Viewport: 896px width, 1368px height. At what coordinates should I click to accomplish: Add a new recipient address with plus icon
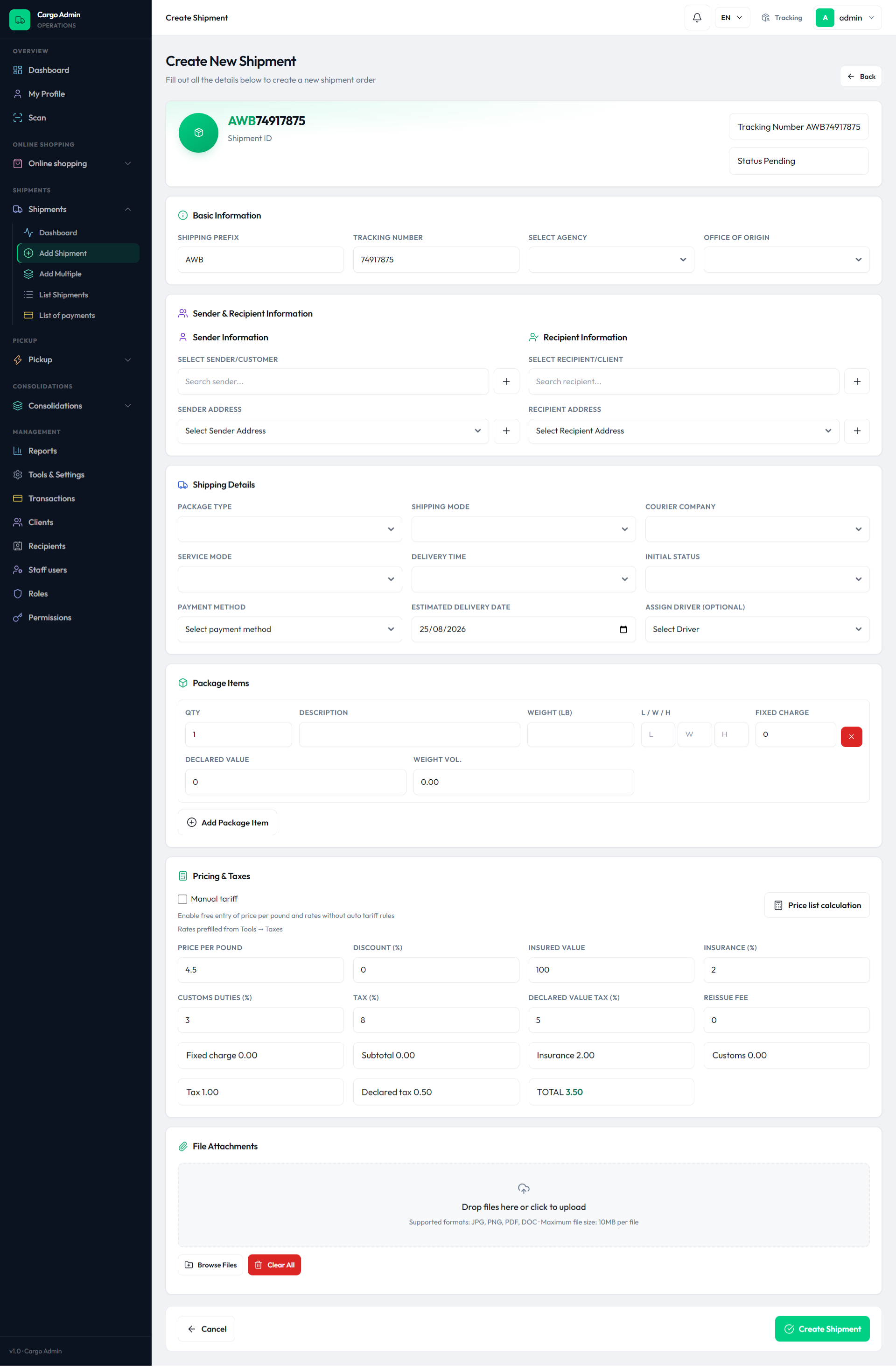click(856, 431)
